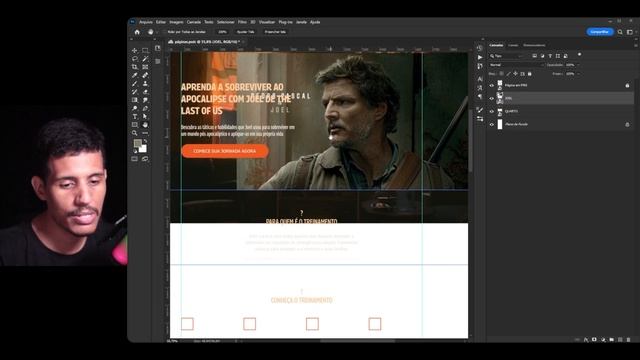Image resolution: width=640 pixels, height=360 pixels.
Task: Toggle lock transparent pixels
Action: 502,74
